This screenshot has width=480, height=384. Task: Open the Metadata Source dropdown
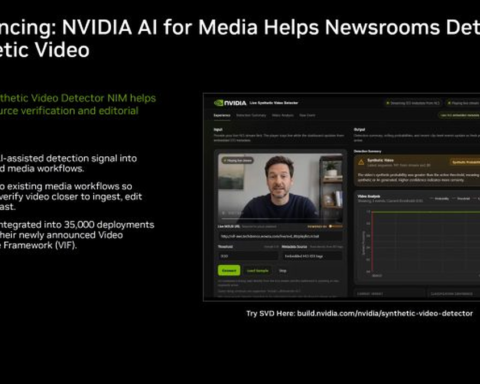point(312,256)
